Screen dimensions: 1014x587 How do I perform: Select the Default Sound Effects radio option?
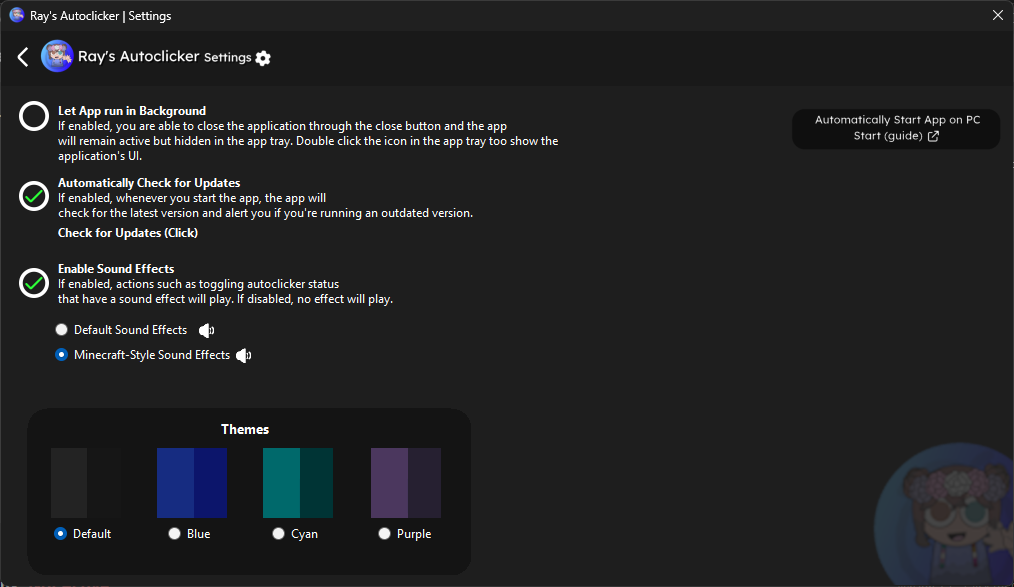61,330
